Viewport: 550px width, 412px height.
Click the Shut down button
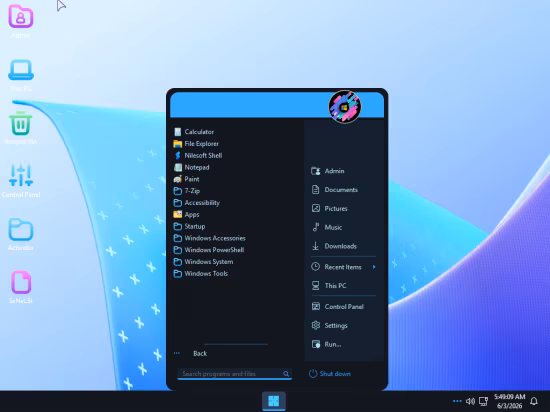(x=330, y=374)
